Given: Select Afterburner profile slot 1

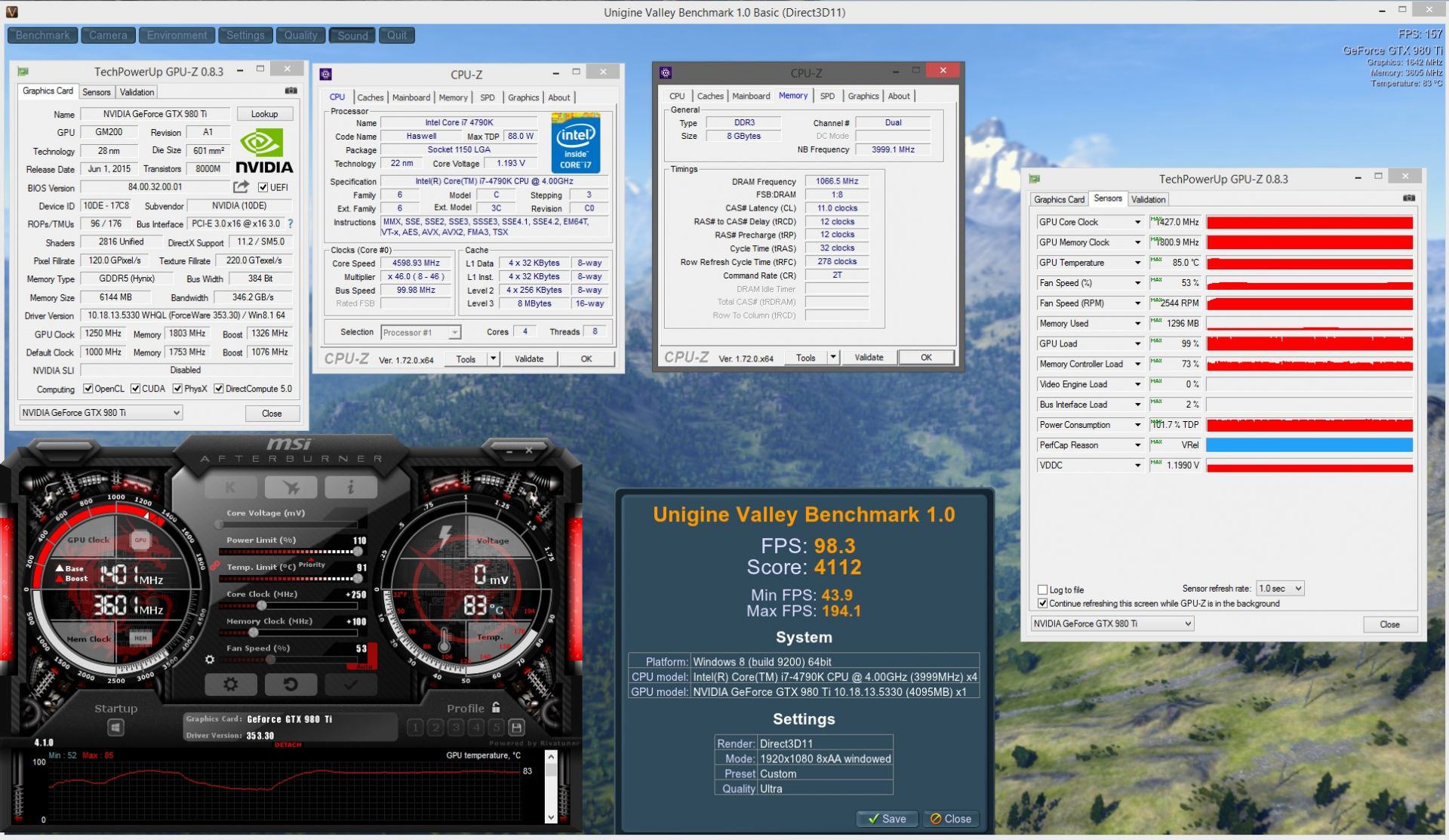Looking at the screenshot, I should pyautogui.click(x=415, y=728).
